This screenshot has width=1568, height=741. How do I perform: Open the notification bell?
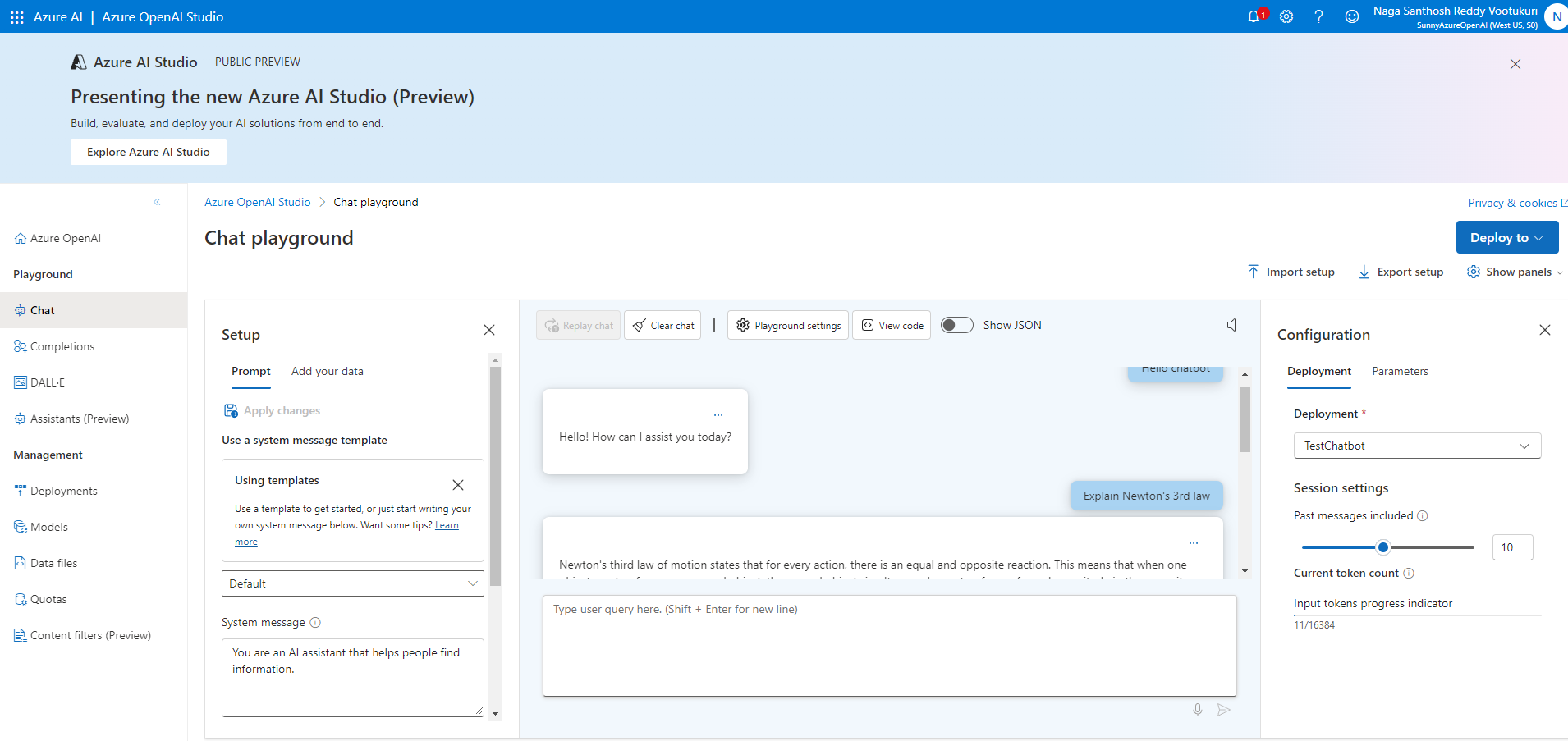click(1254, 16)
